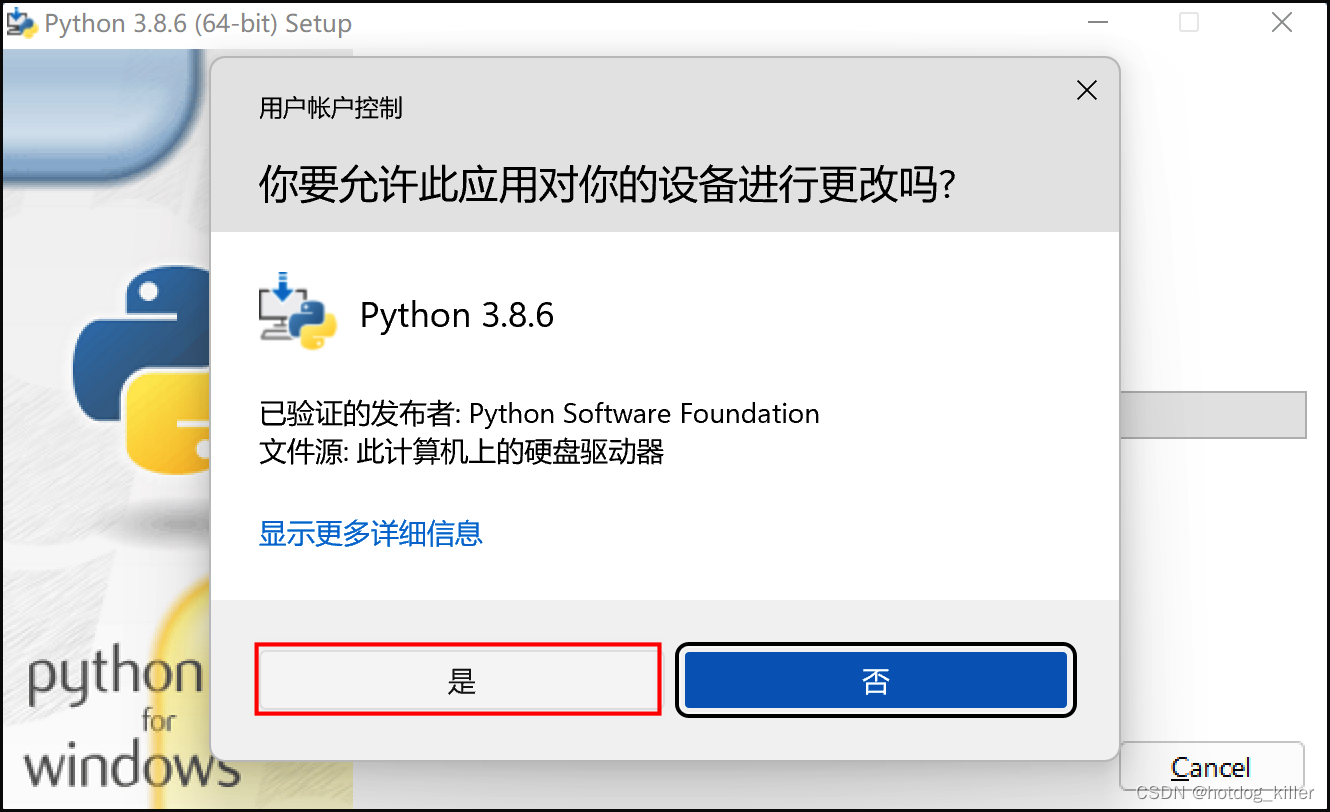The height and width of the screenshot is (812, 1330).
Task: Select the '是' button outlined in red
Action: coord(457,680)
